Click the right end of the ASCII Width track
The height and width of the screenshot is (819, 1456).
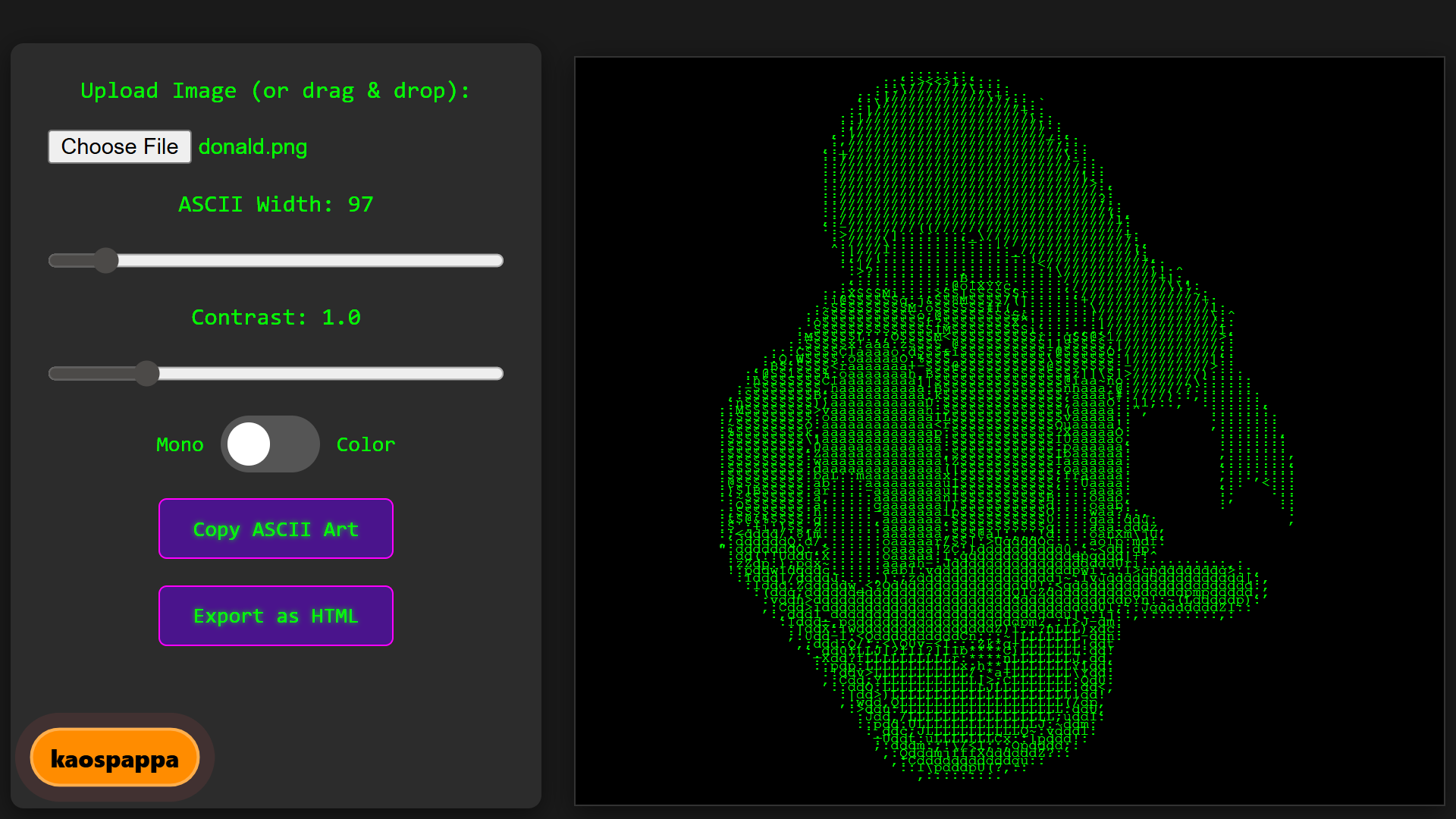497,260
